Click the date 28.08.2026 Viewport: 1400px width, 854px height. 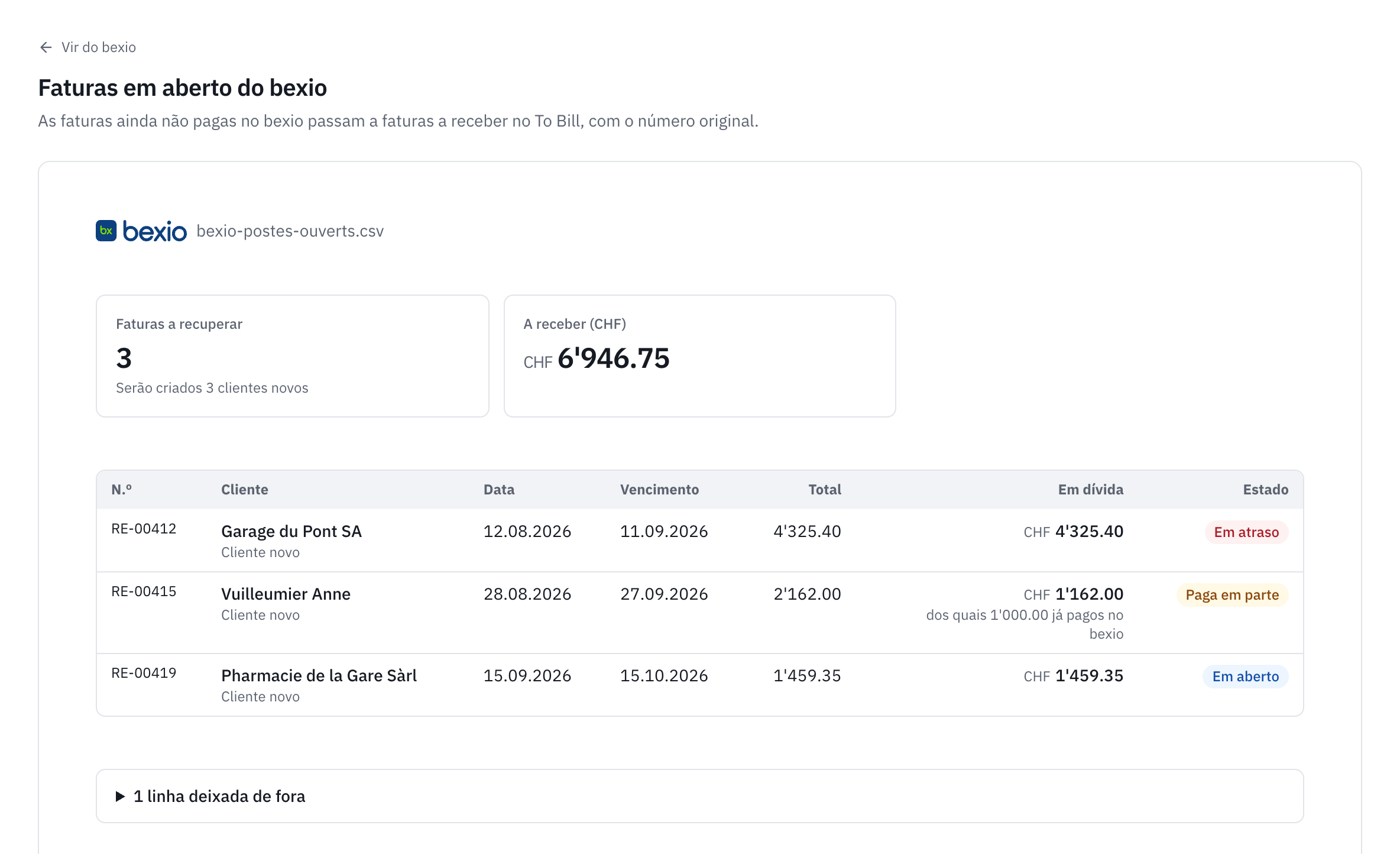point(527,594)
